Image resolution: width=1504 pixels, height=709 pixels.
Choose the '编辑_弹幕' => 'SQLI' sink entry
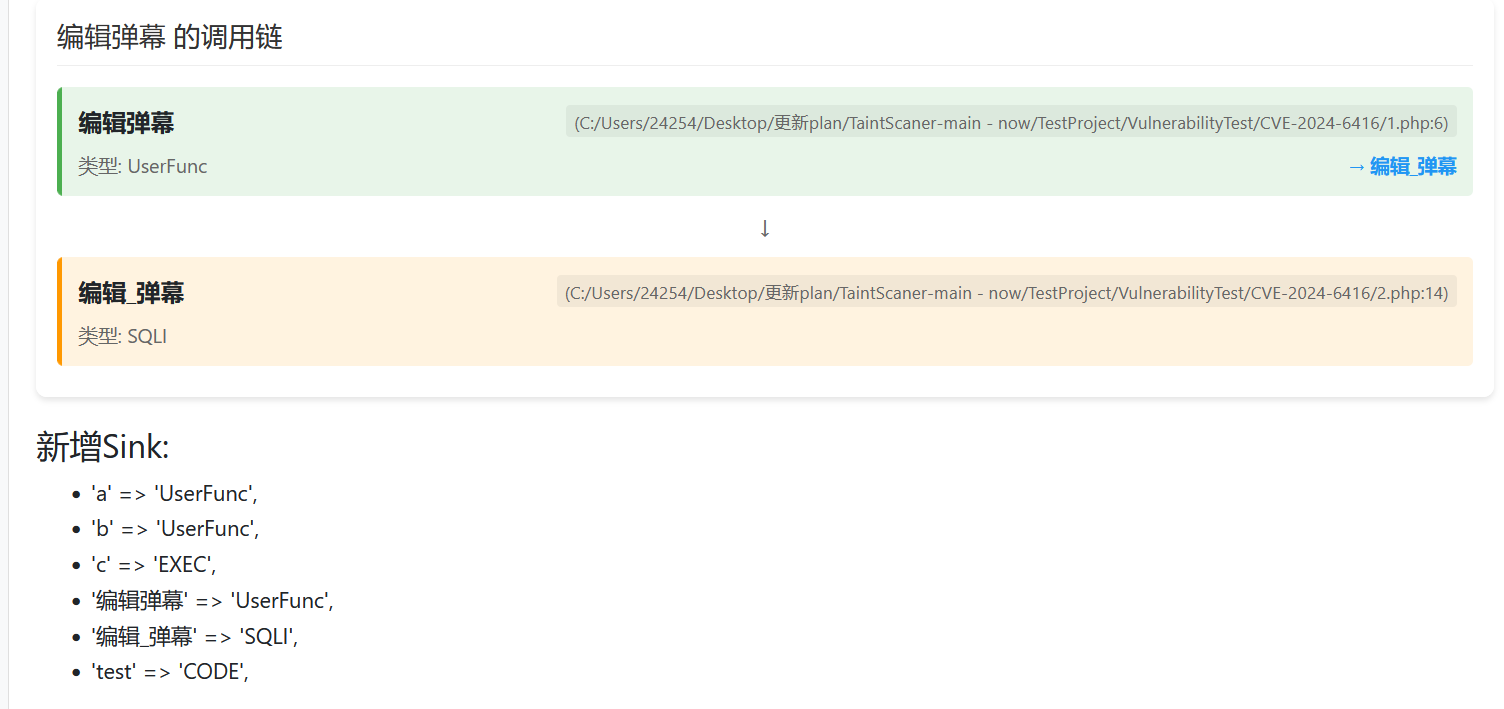(194, 637)
